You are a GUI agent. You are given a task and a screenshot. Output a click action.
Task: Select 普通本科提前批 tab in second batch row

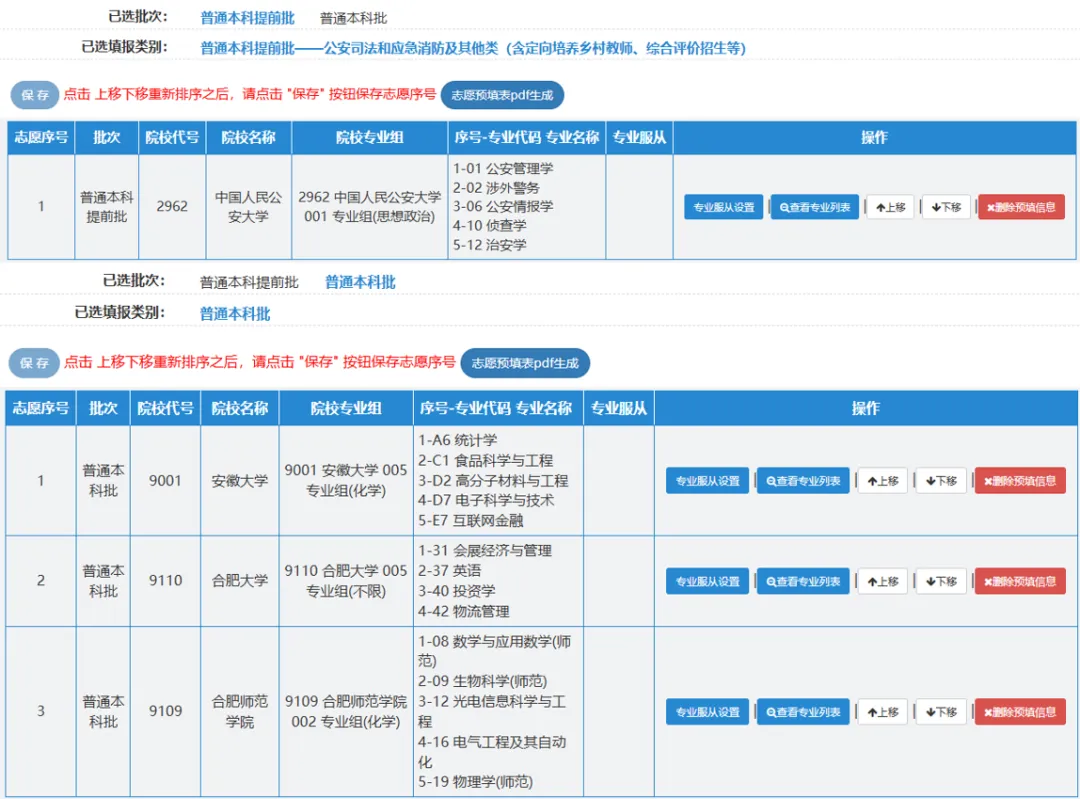249,282
